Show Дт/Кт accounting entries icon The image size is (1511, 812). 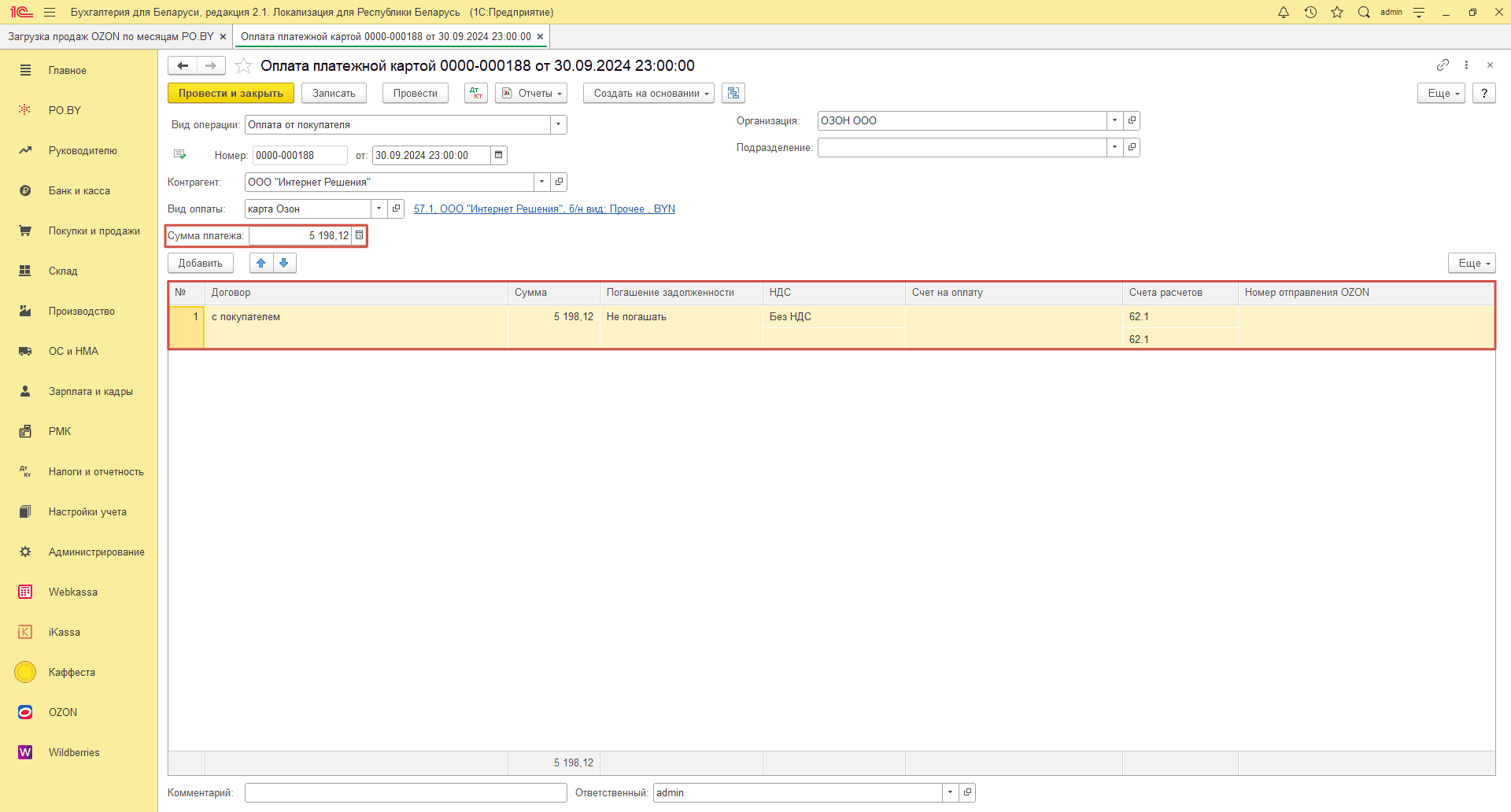[476, 93]
